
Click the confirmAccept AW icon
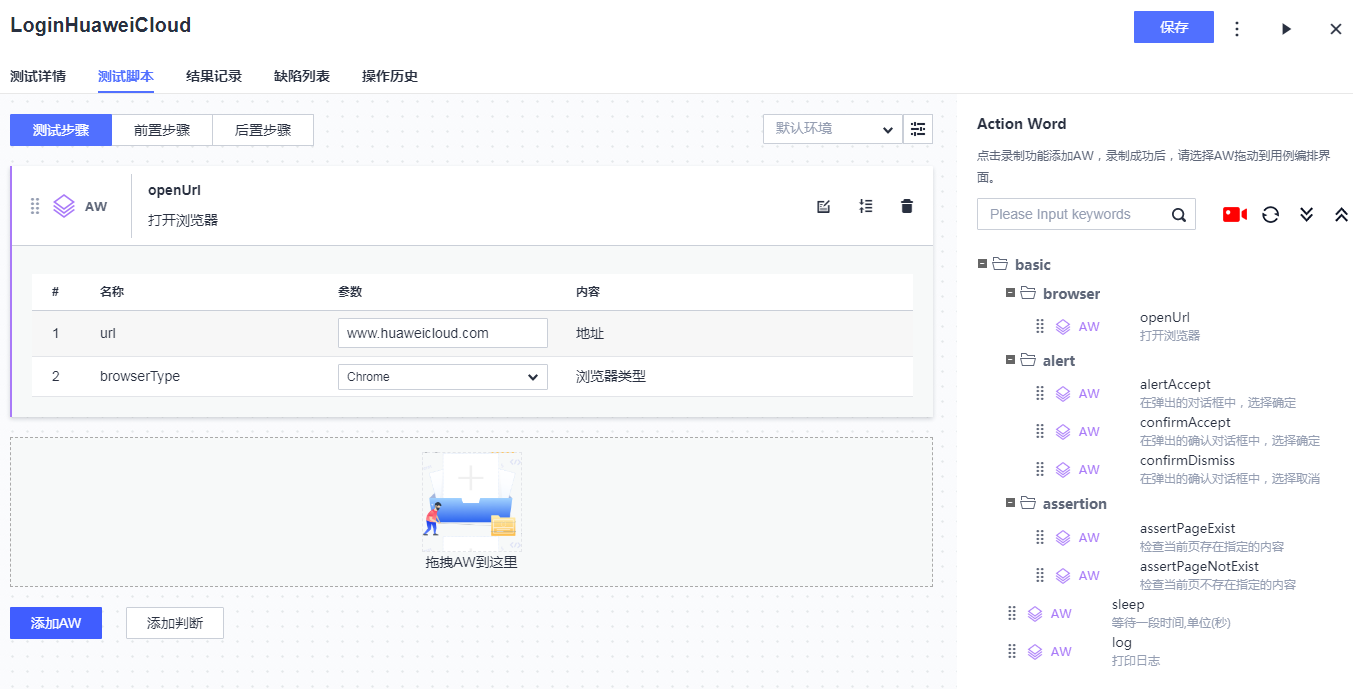coord(1064,431)
